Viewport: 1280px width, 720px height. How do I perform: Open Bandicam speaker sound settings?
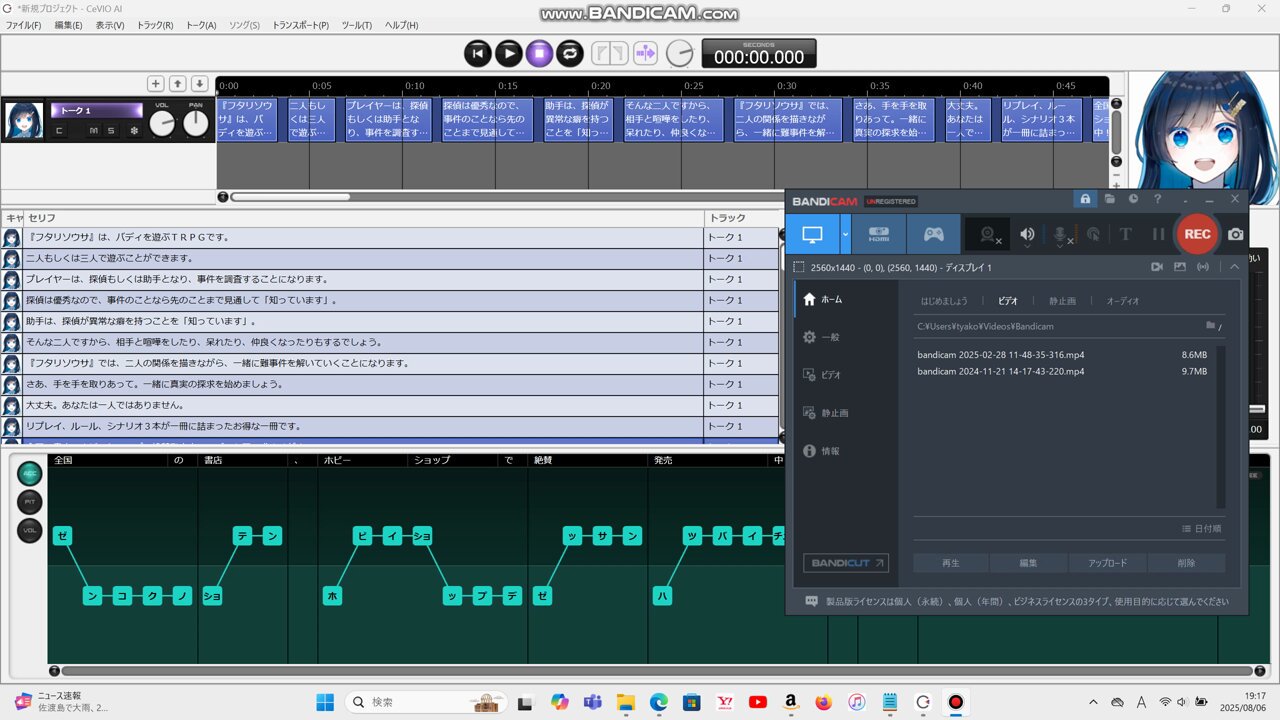[1027, 234]
